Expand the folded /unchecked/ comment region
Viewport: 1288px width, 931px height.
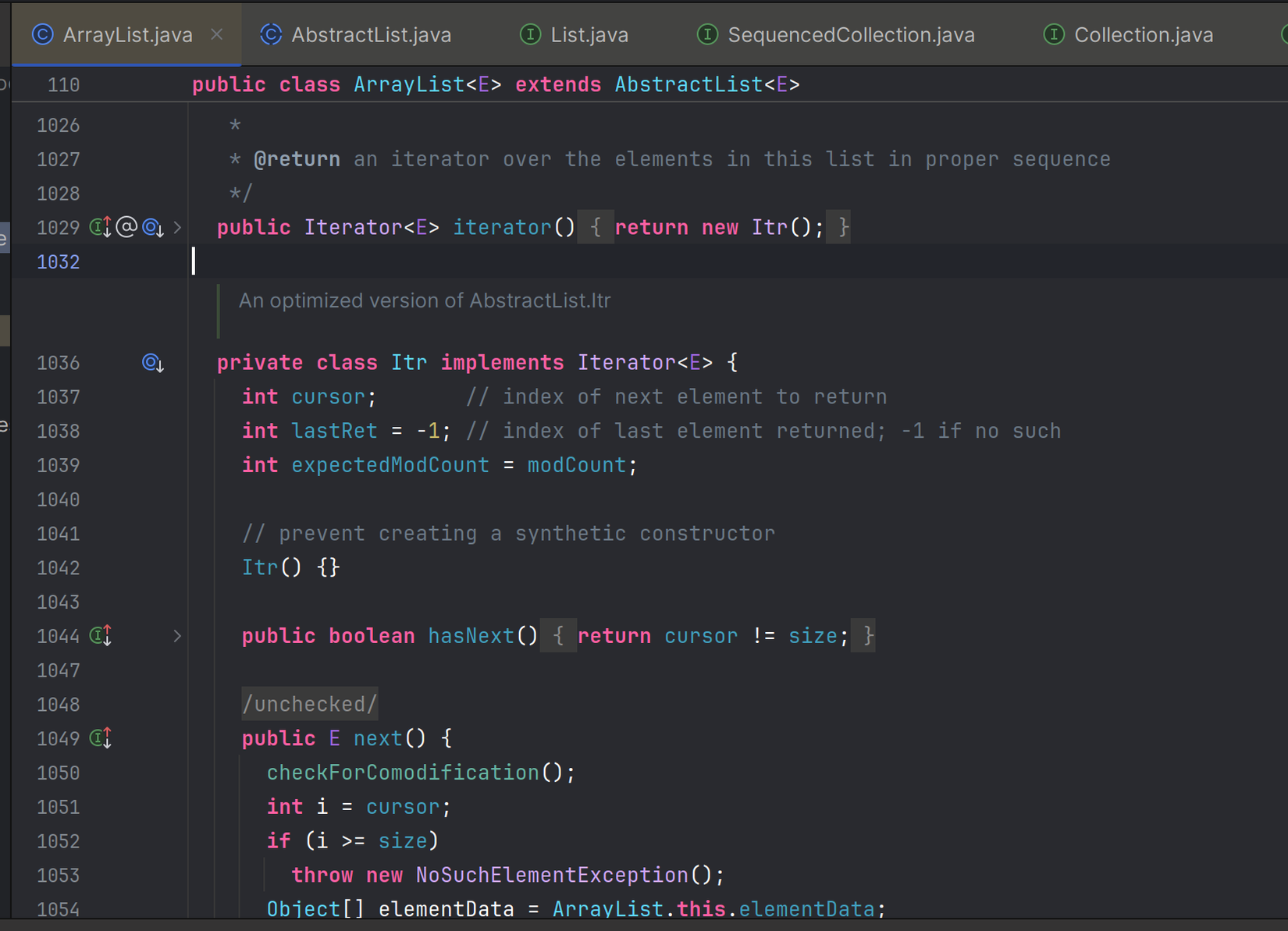(x=309, y=703)
